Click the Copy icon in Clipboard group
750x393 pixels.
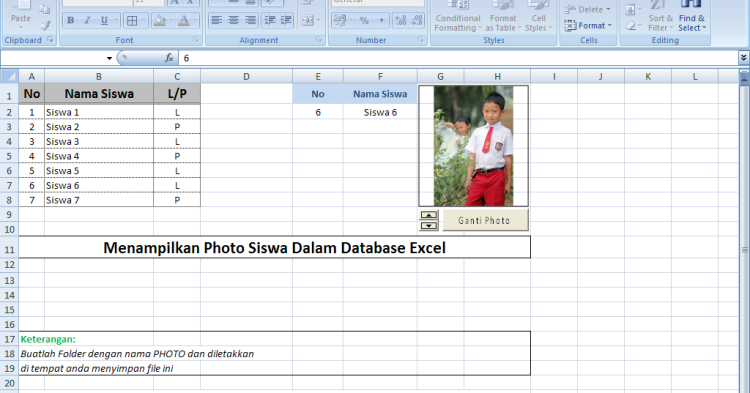[44, 9]
